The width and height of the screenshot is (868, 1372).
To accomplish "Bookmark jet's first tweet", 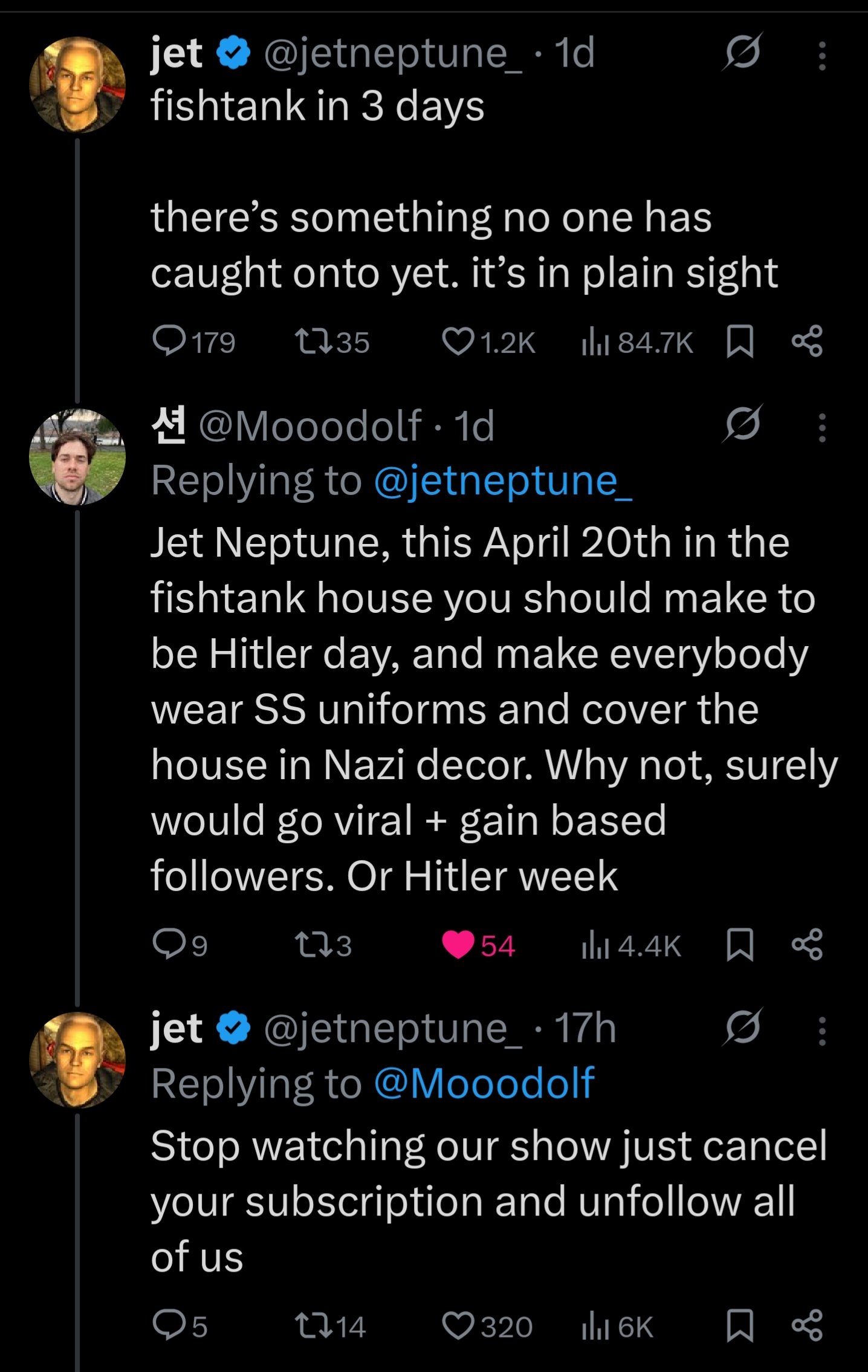I will pos(739,341).
